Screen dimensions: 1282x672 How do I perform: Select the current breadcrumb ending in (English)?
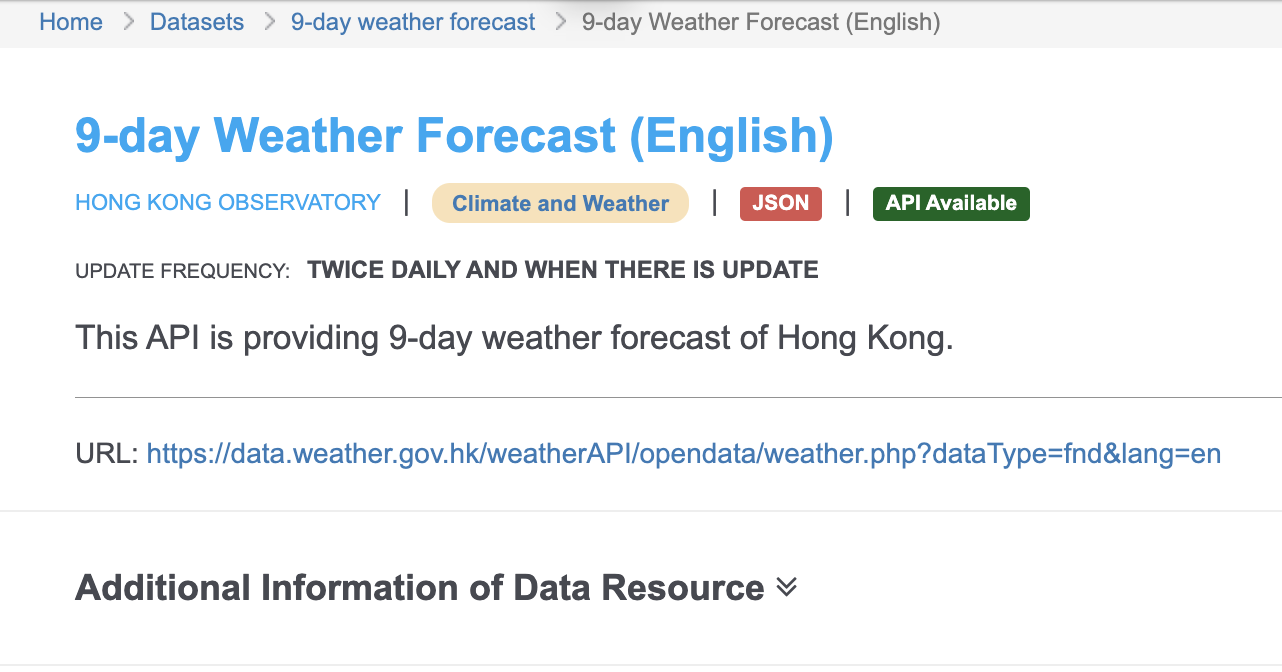point(761,22)
